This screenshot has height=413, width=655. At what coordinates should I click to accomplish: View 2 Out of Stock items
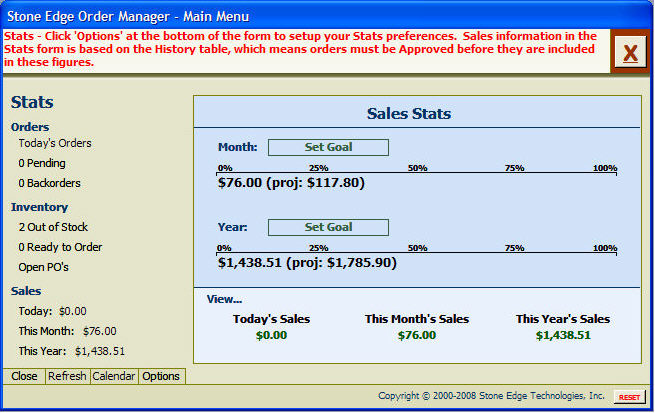point(53,227)
